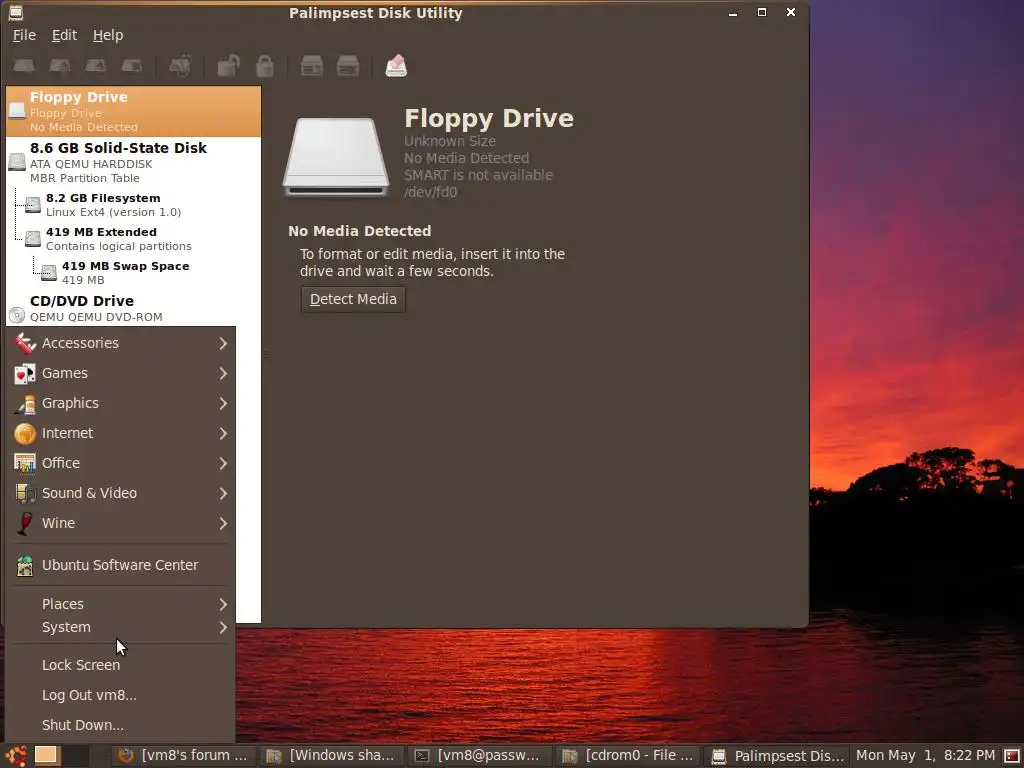Expand the Places submenu arrow
The image size is (1024, 768).
pos(223,605)
